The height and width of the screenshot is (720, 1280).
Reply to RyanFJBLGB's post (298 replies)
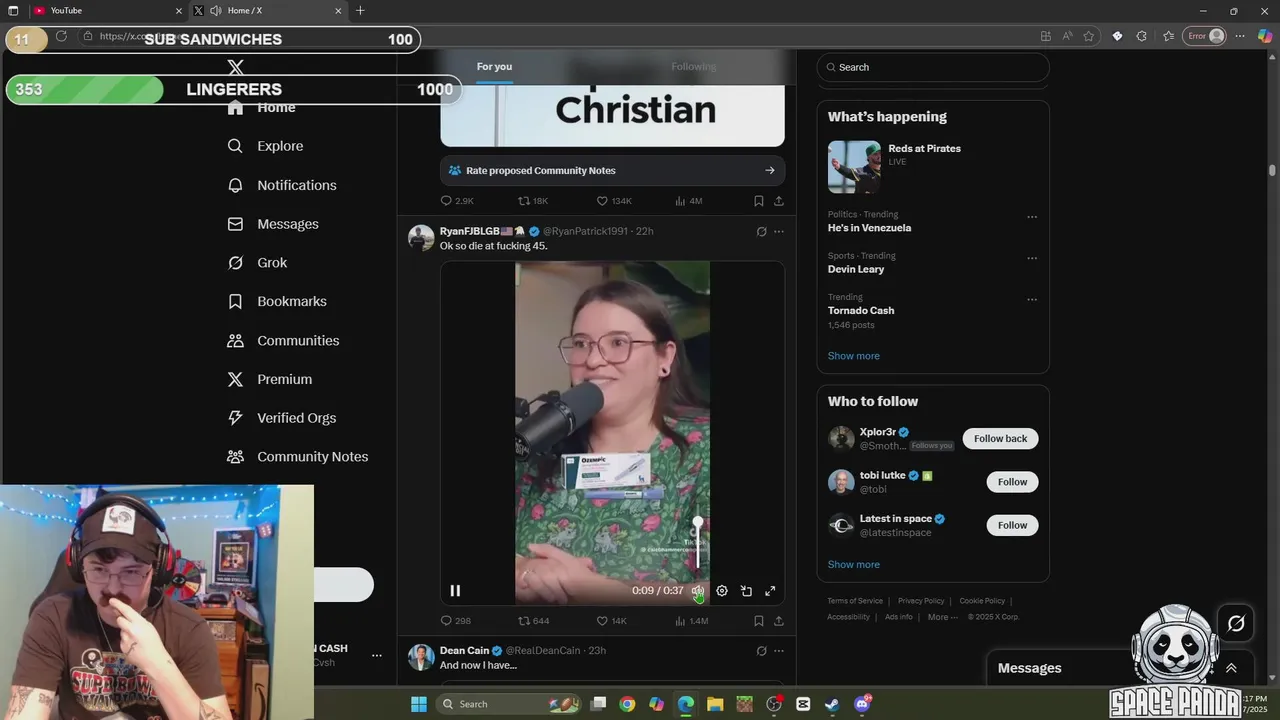point(456,621)
